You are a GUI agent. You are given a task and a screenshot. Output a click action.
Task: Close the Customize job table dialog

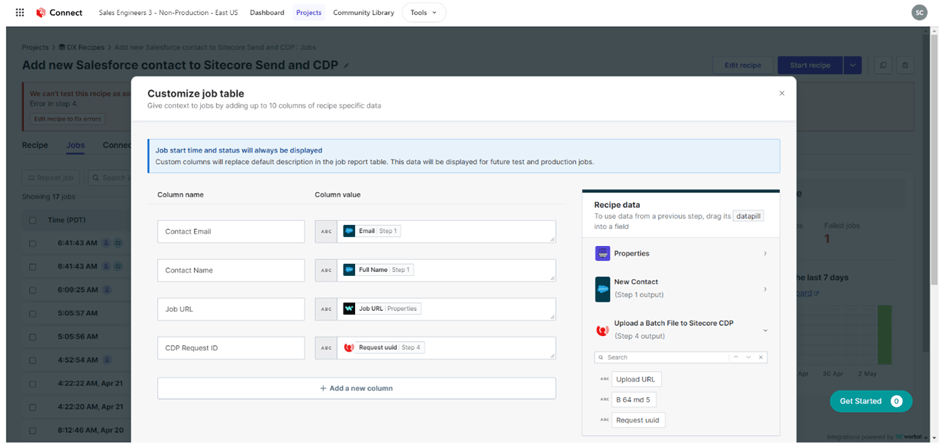pos(781,93)
